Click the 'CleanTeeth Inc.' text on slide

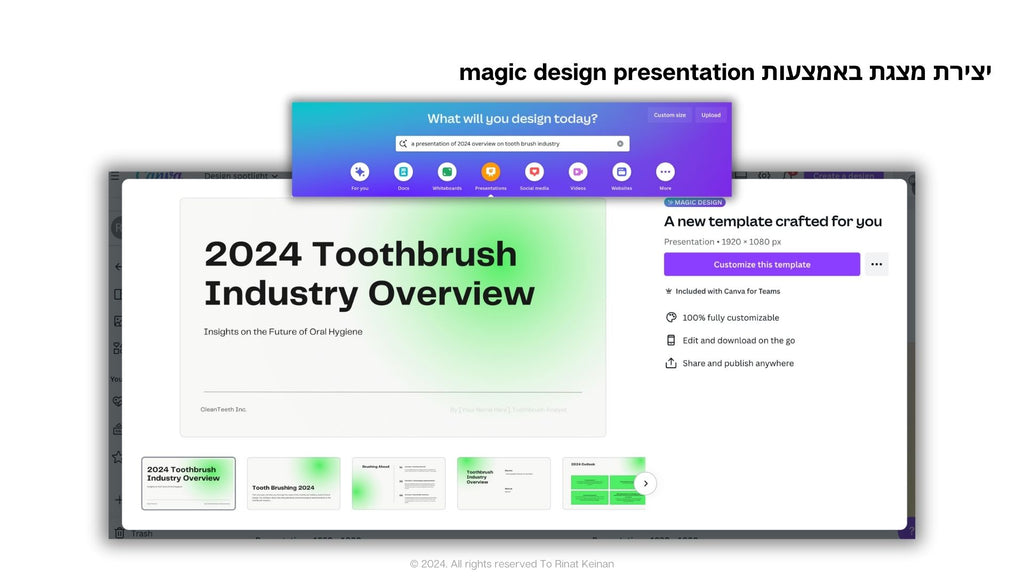click(x=223, y=409)
